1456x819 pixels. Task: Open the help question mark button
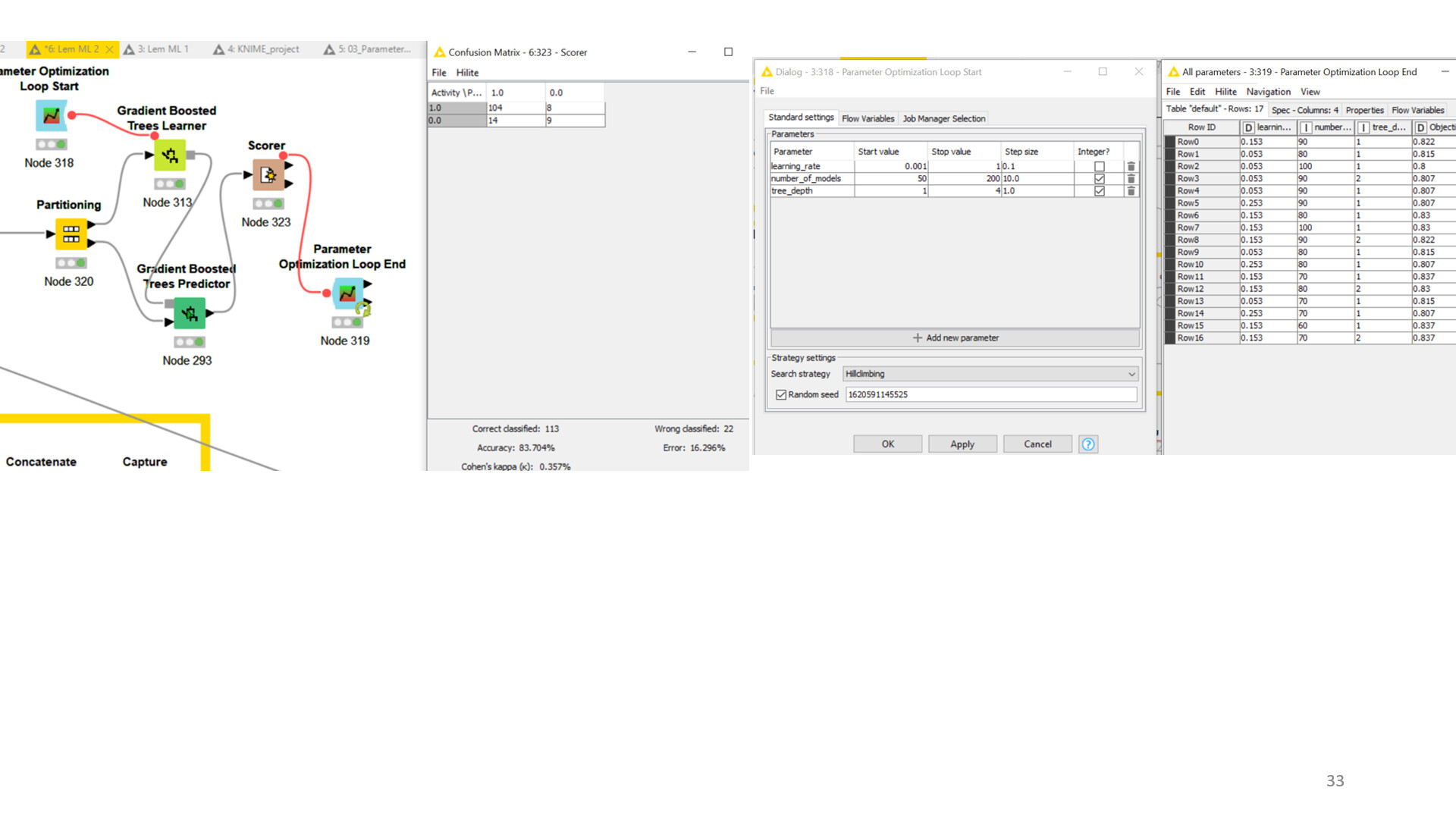pos(1087,444)
